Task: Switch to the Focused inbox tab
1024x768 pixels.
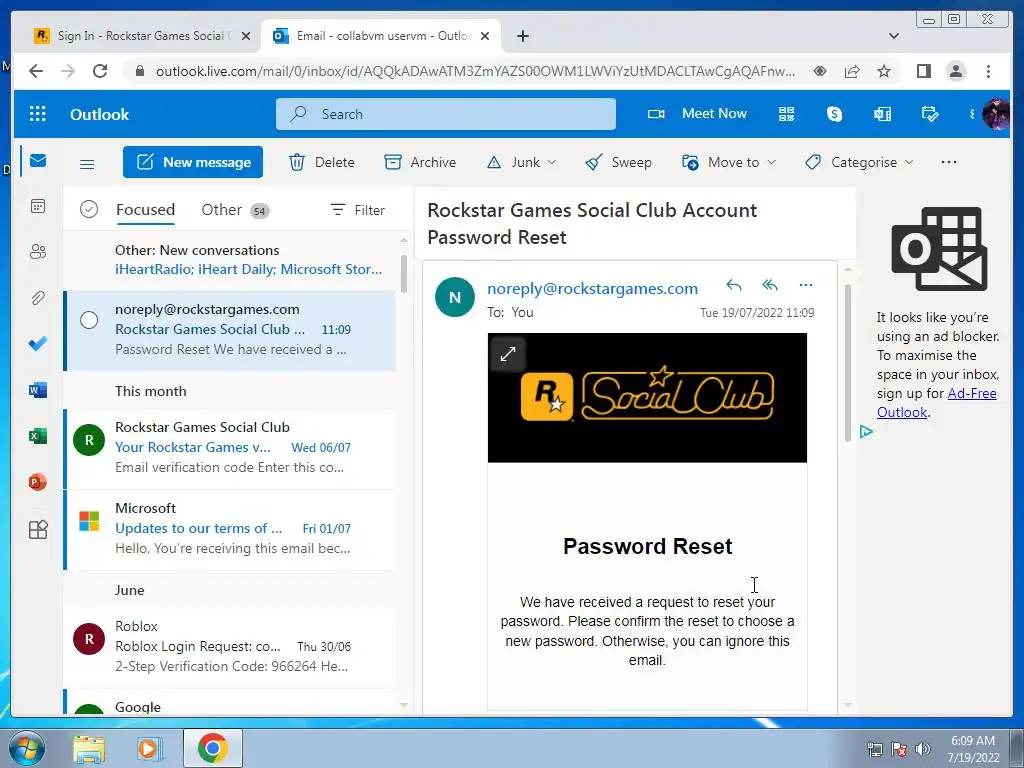Action: (x=146, y=210)
